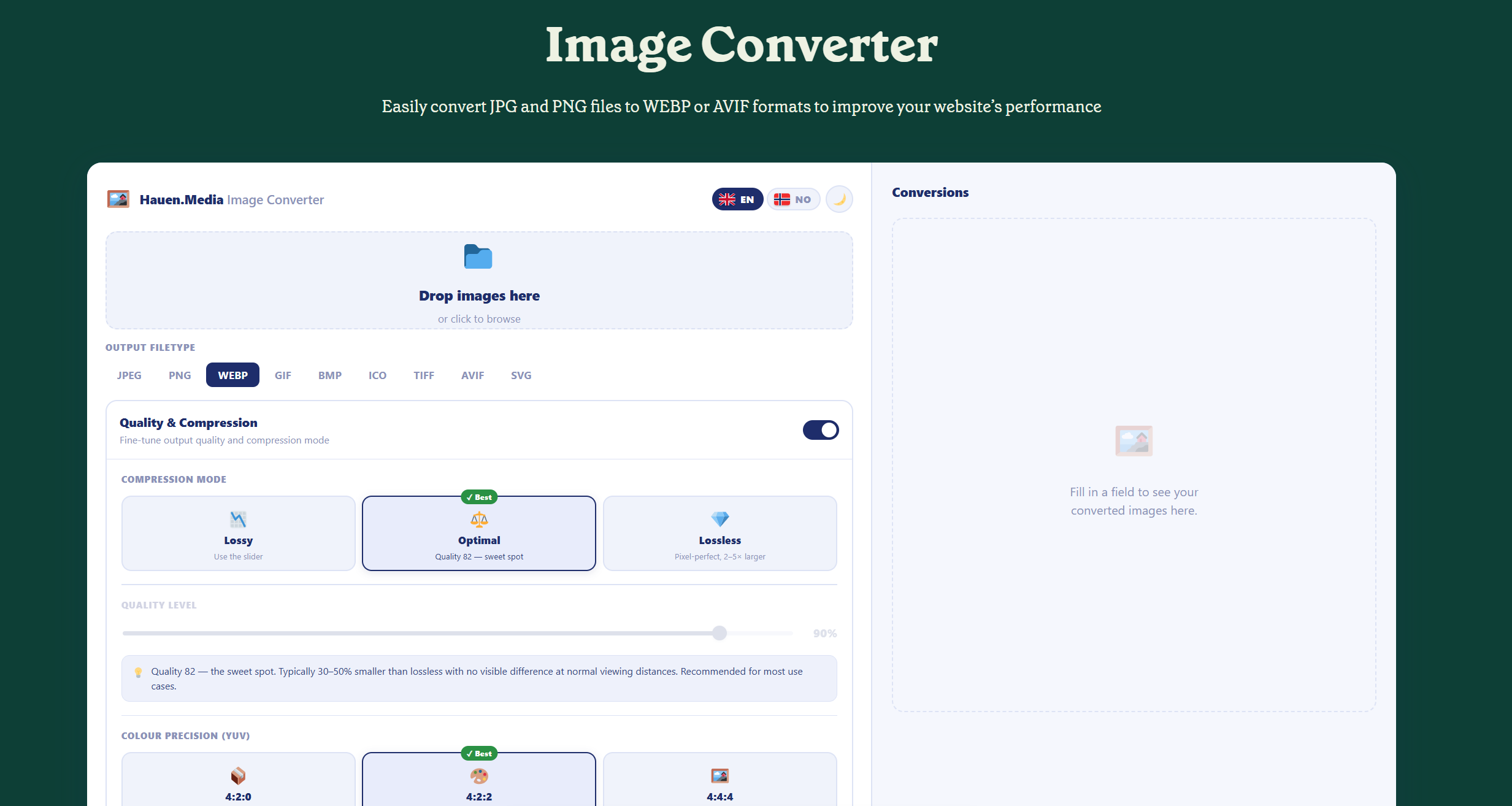Click the Optimal balance scale icon
This screenshot has height=806, width=1512.
pos(479,520)
